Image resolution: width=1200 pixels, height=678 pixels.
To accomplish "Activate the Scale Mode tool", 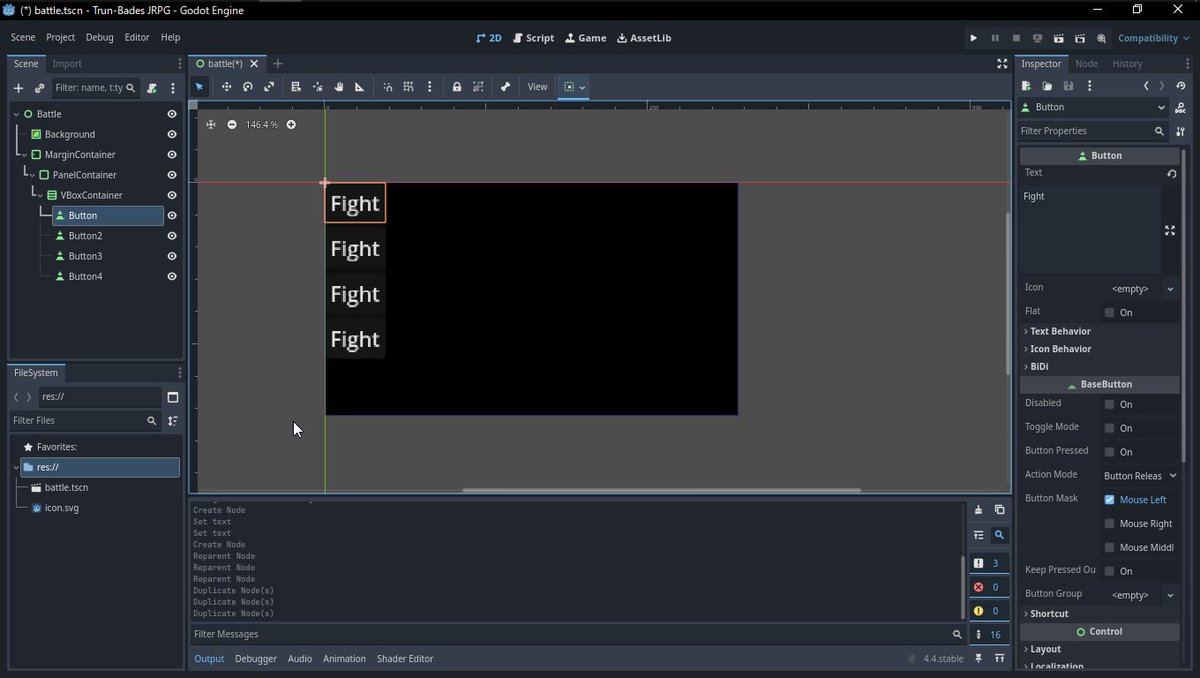I will (269, 87).
